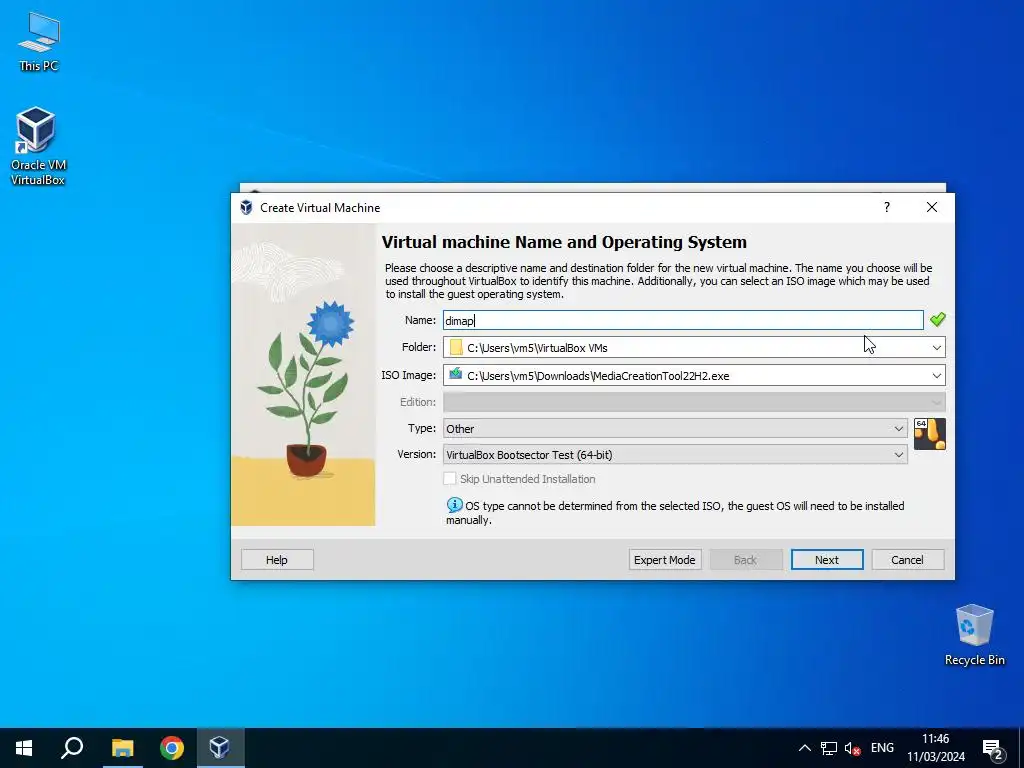Open the disabled Edition dropdown

(x=694, y=402)
